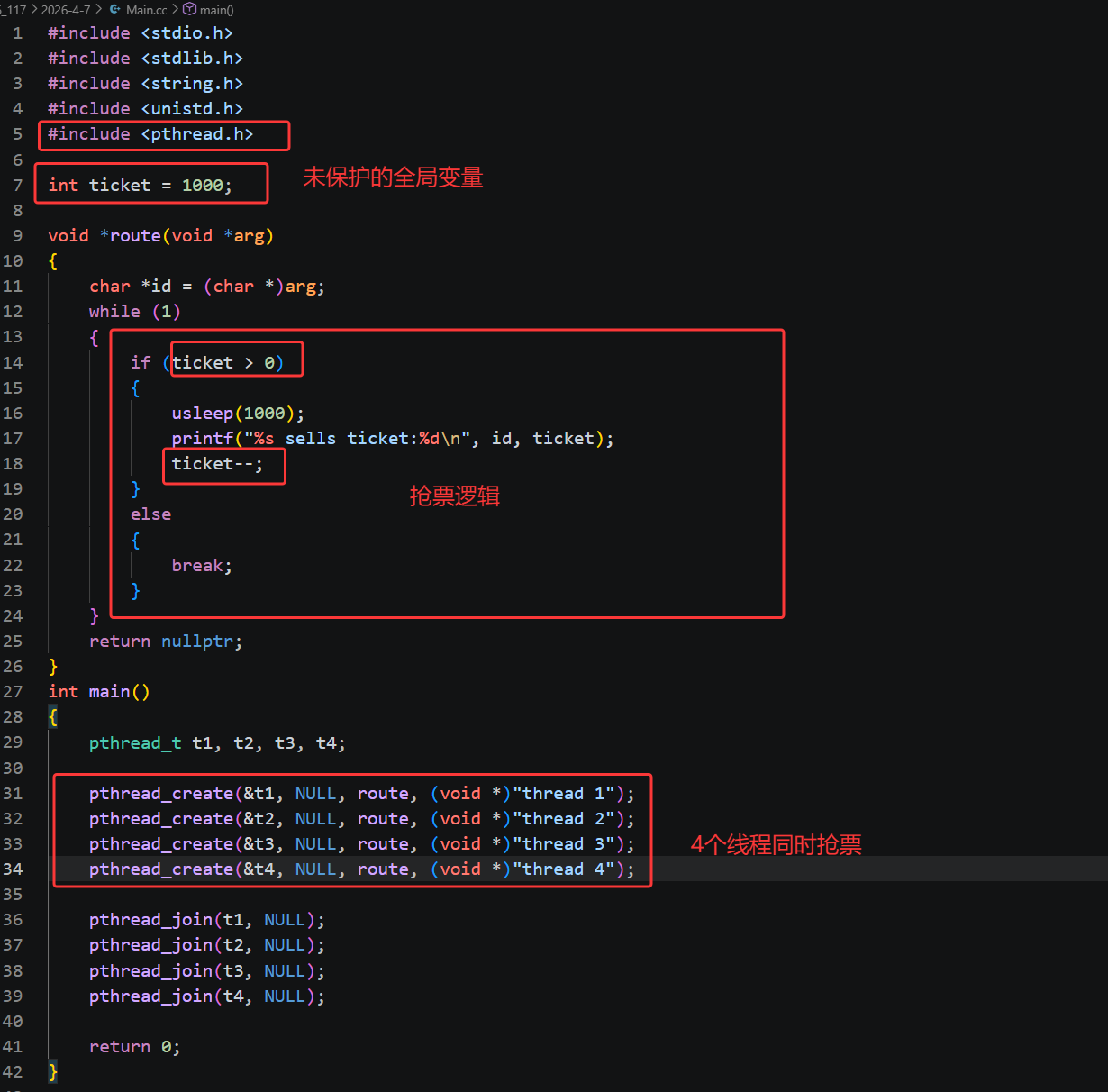The height and width of the screenshot is (1092, 1108).
Task: Click the pthread_create line for thread 3
Action: pos(362,844)
